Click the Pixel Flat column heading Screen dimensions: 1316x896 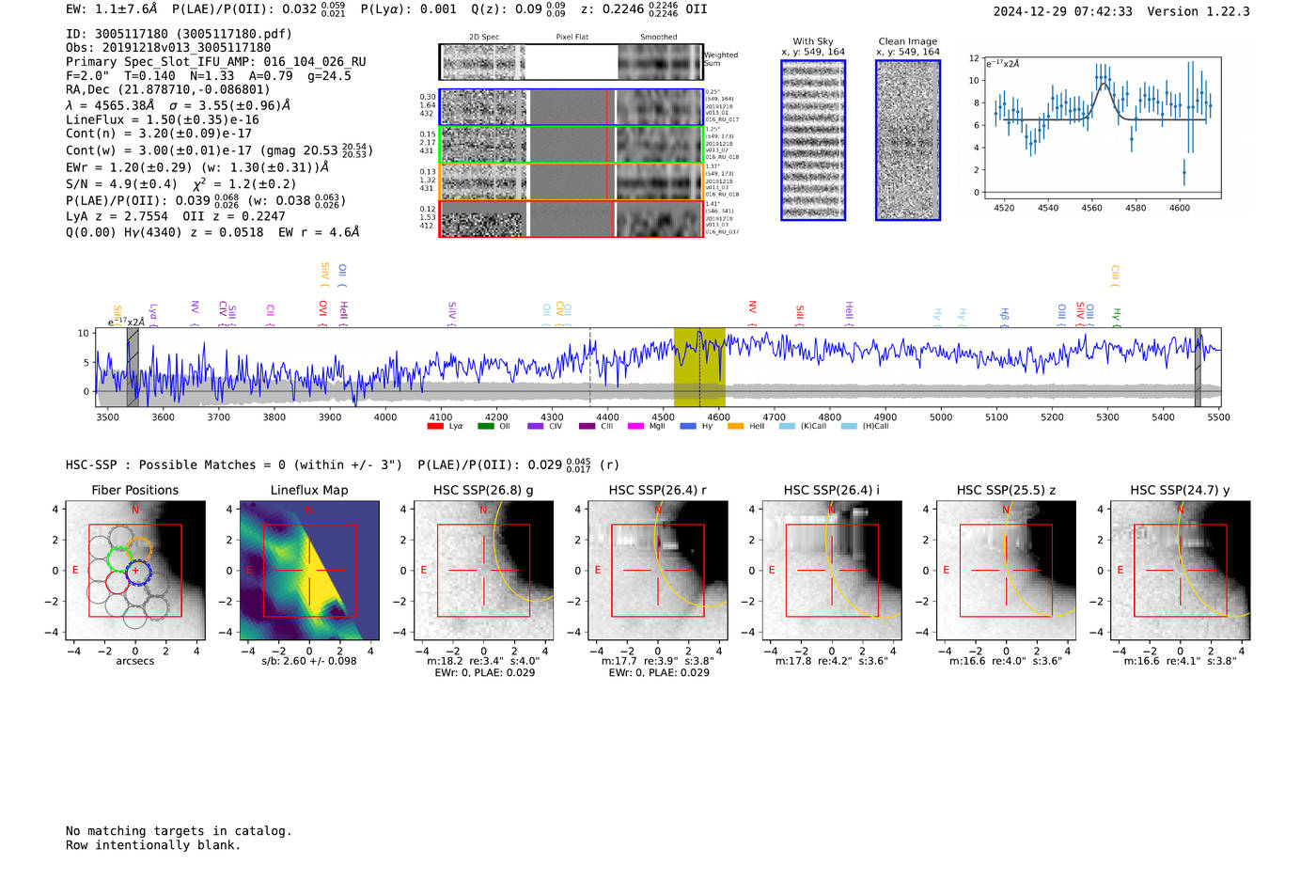point(572,38)
